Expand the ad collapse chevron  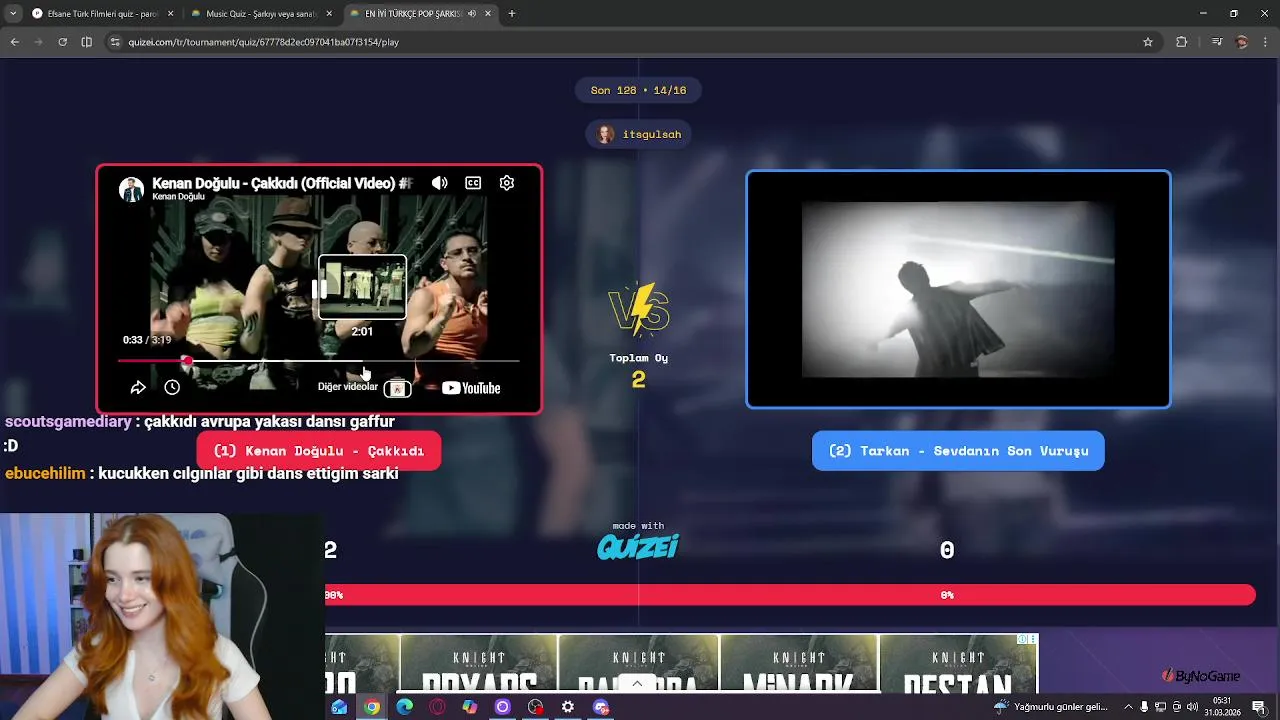coord(637,684)
